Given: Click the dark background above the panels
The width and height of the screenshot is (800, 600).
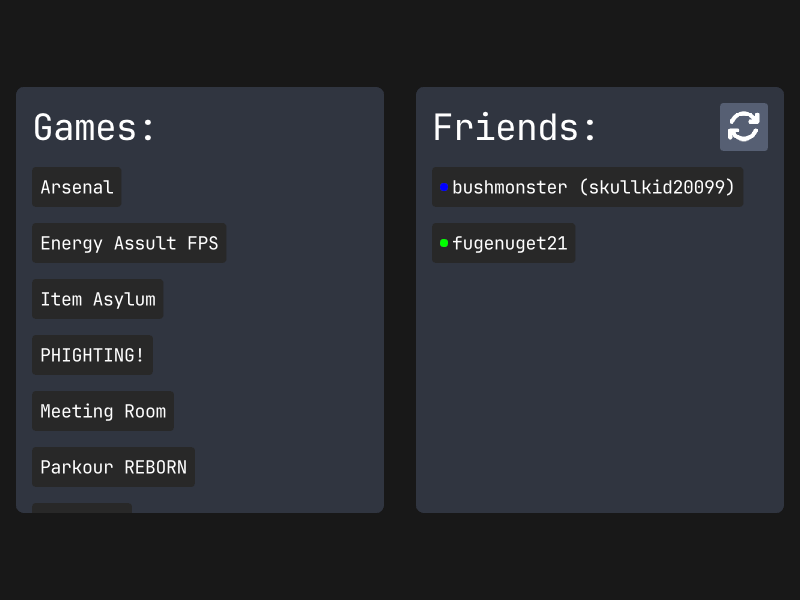Looking at the screenshot, I should (x=400, y=40).
